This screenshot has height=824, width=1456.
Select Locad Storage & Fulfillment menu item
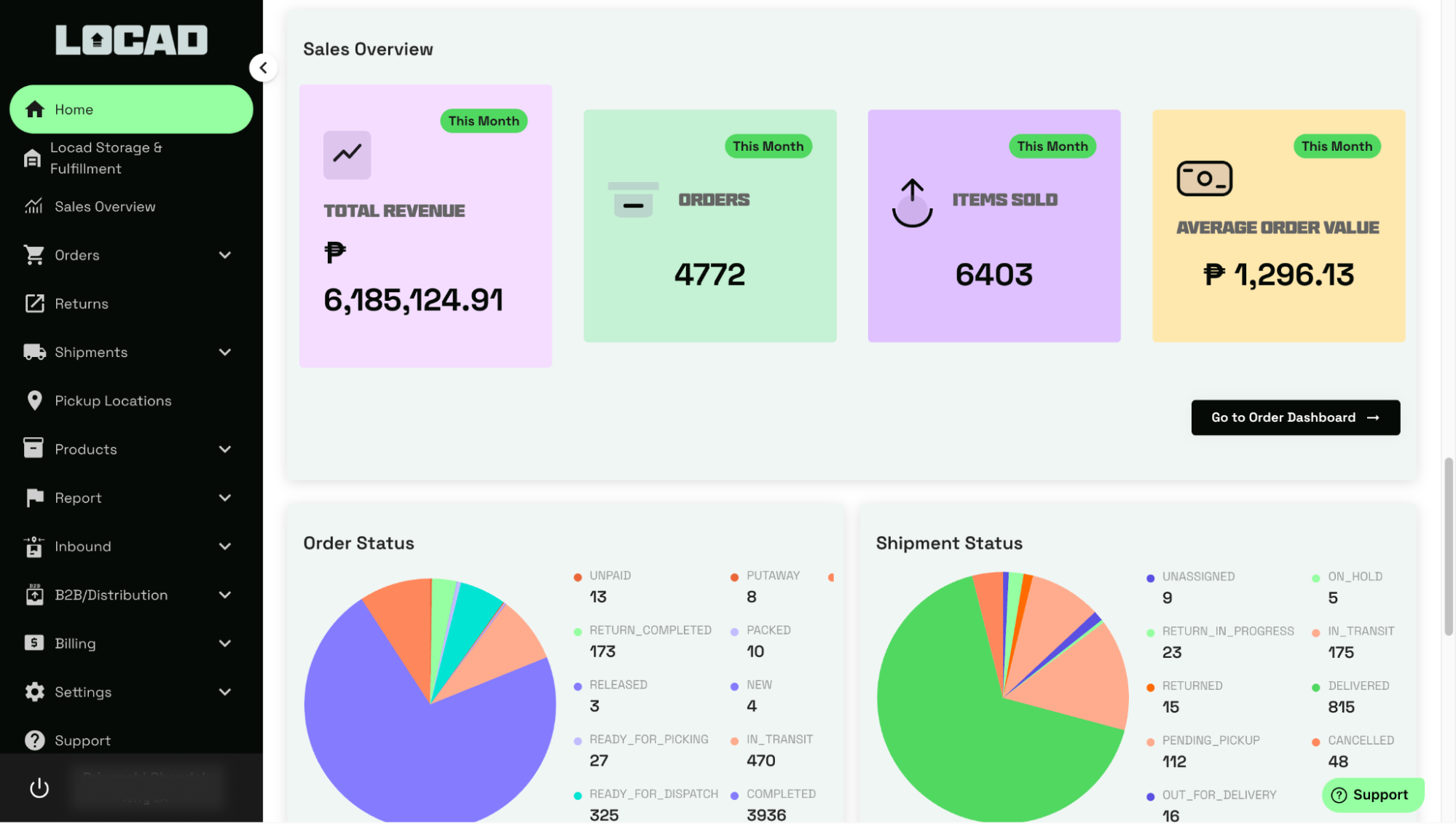click(x=106, y=158)
